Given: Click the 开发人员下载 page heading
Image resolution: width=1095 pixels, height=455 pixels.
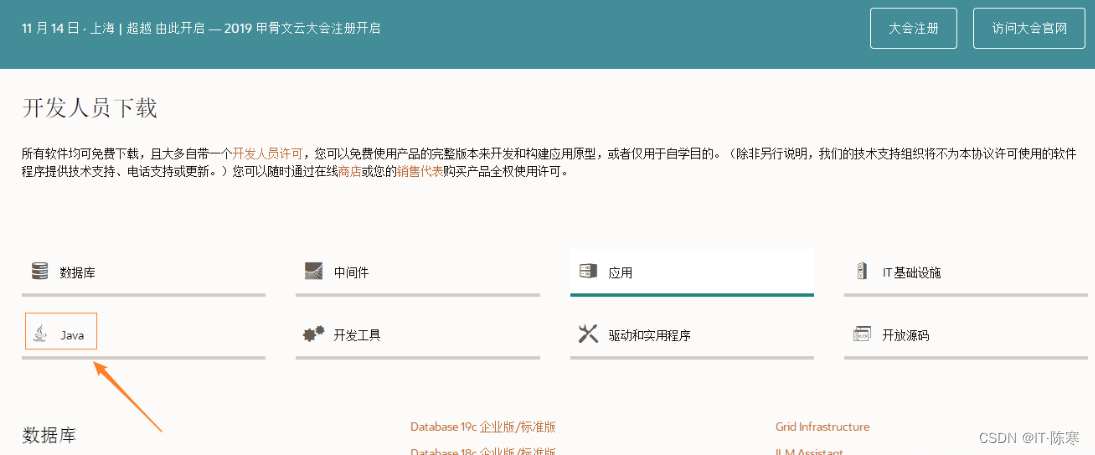Looking at the screenshot, I should [90, 109].
